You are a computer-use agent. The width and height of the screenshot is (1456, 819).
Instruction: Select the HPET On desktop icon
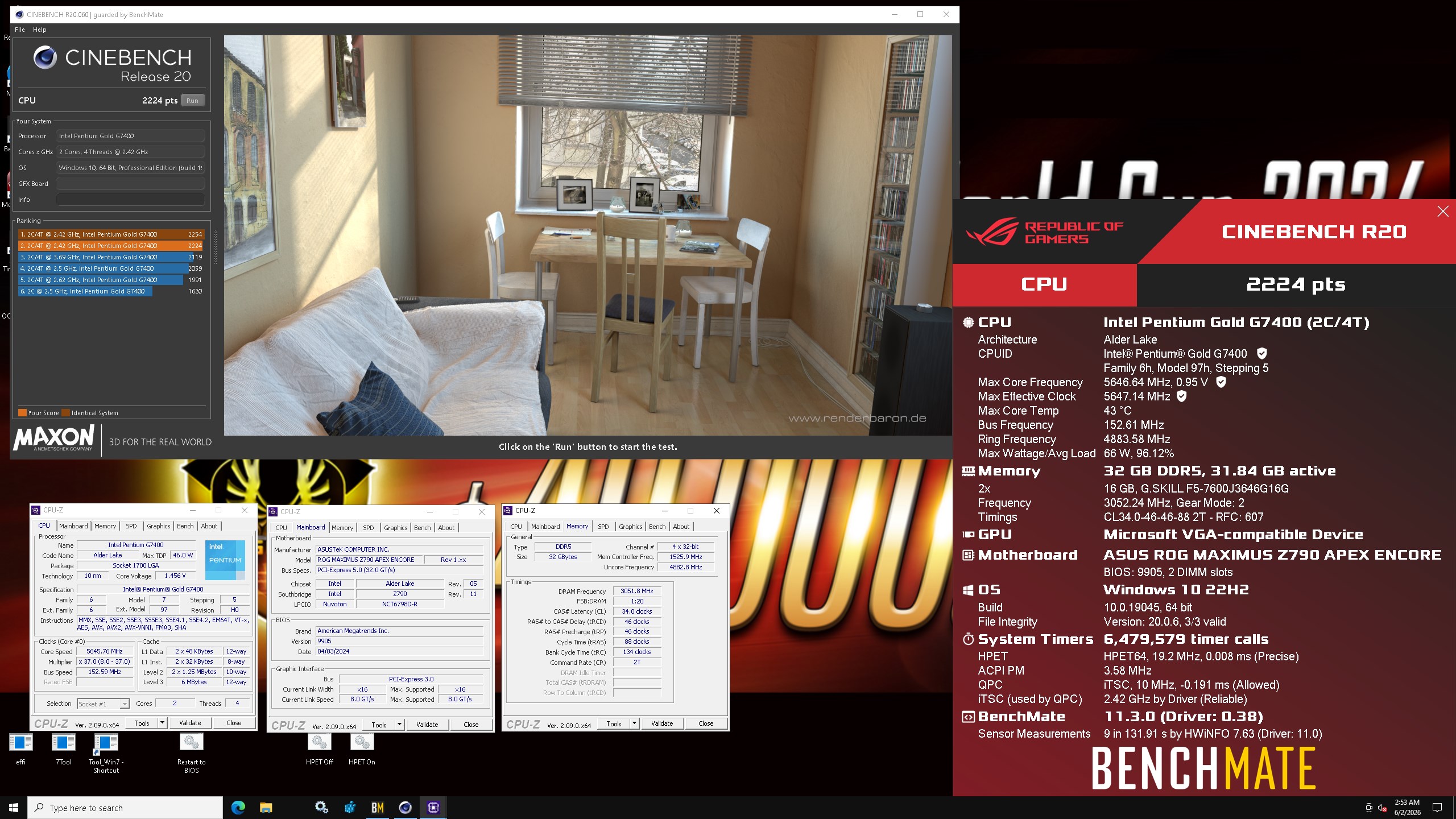click(362, 749)
